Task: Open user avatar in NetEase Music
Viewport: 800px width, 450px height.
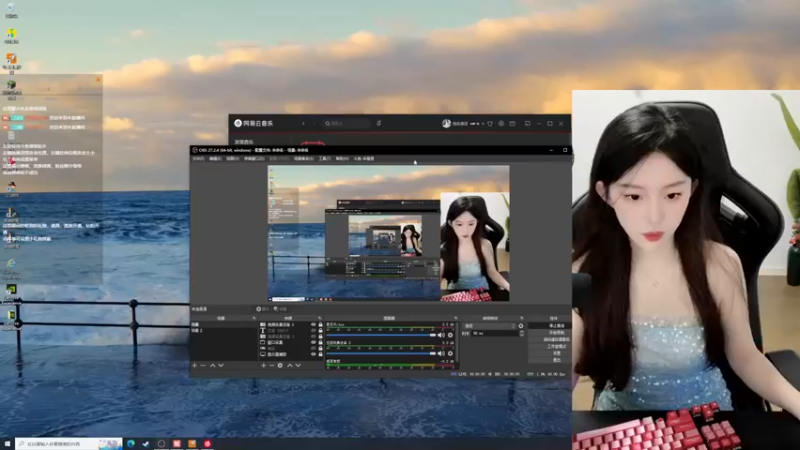Action: (446, 123)
